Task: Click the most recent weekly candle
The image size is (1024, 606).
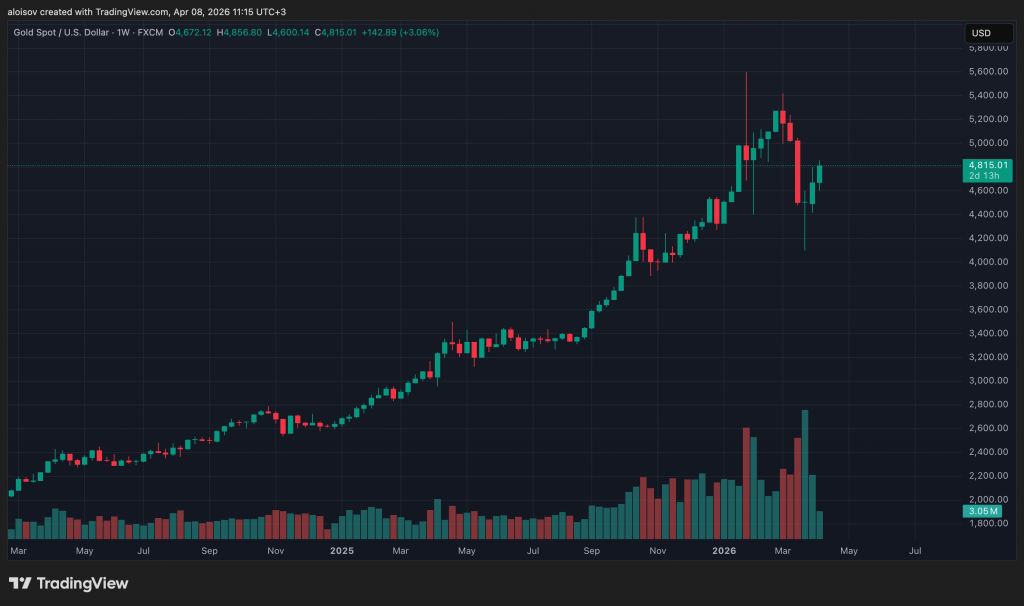Action: pos(820,174)
